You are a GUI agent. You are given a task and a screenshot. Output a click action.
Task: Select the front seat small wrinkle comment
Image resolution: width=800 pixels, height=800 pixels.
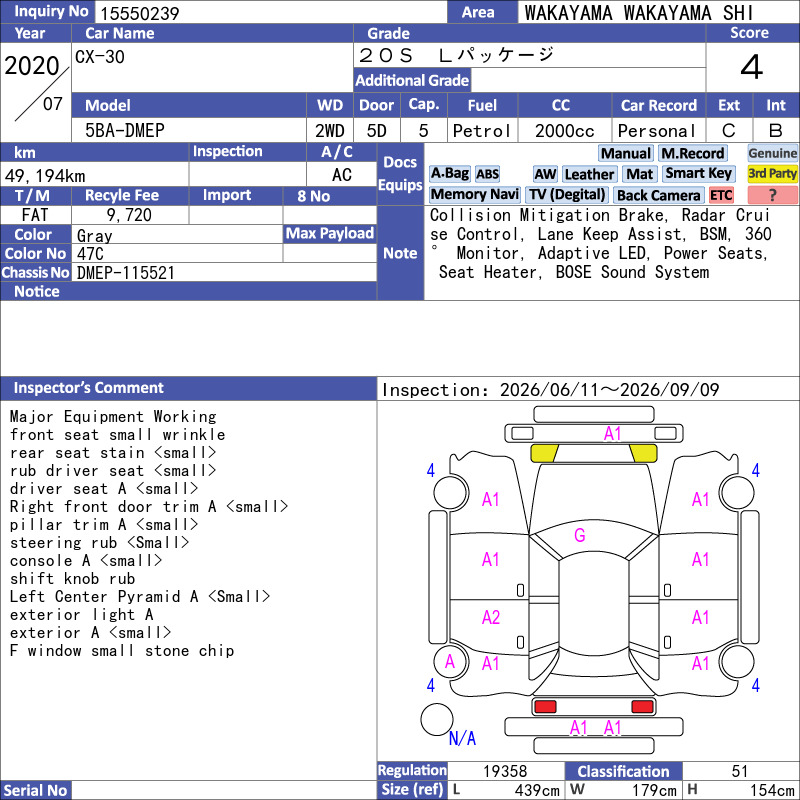[x=117, y=435]
